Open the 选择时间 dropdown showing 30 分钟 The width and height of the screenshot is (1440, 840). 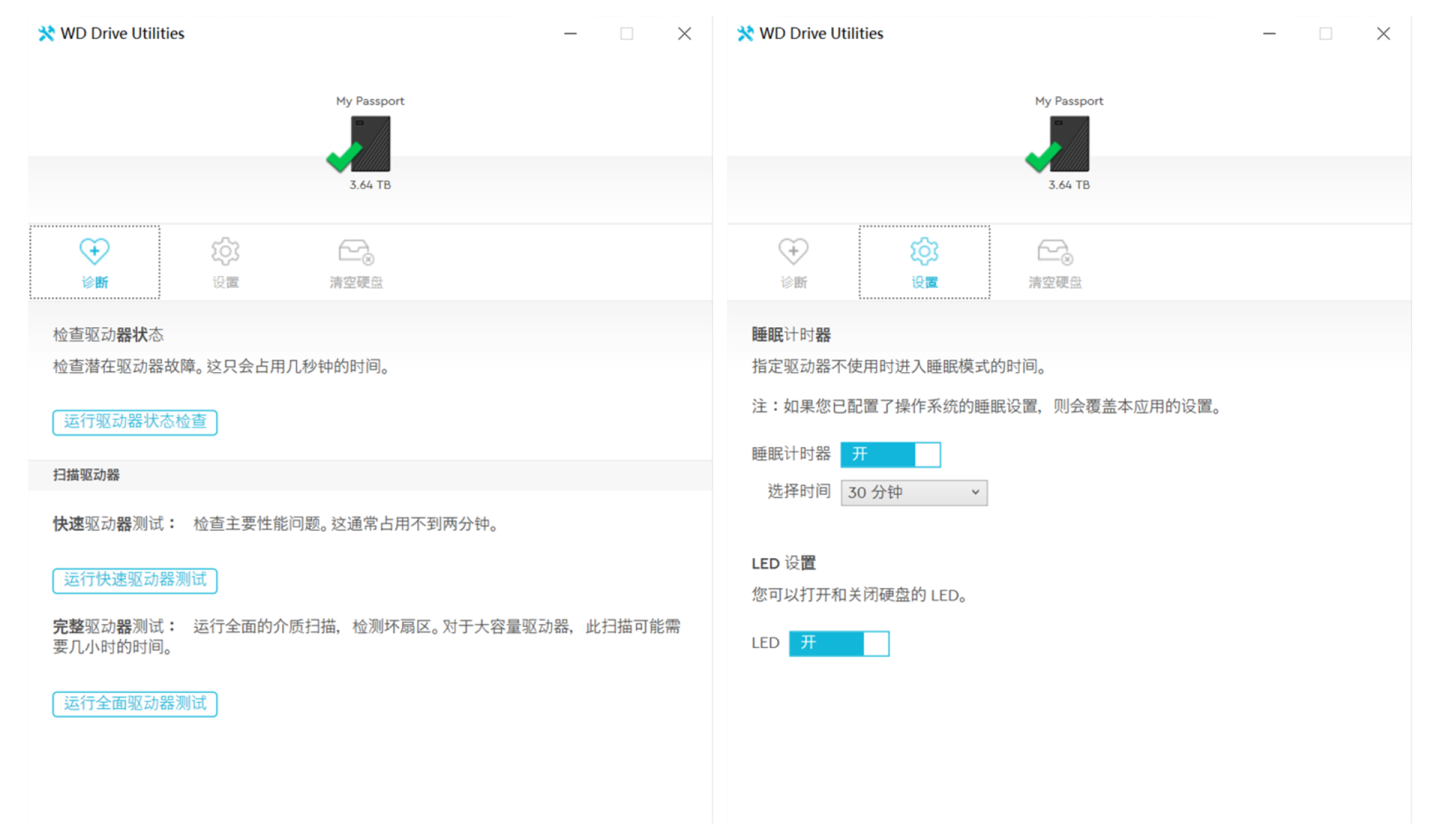coord(913,493)
